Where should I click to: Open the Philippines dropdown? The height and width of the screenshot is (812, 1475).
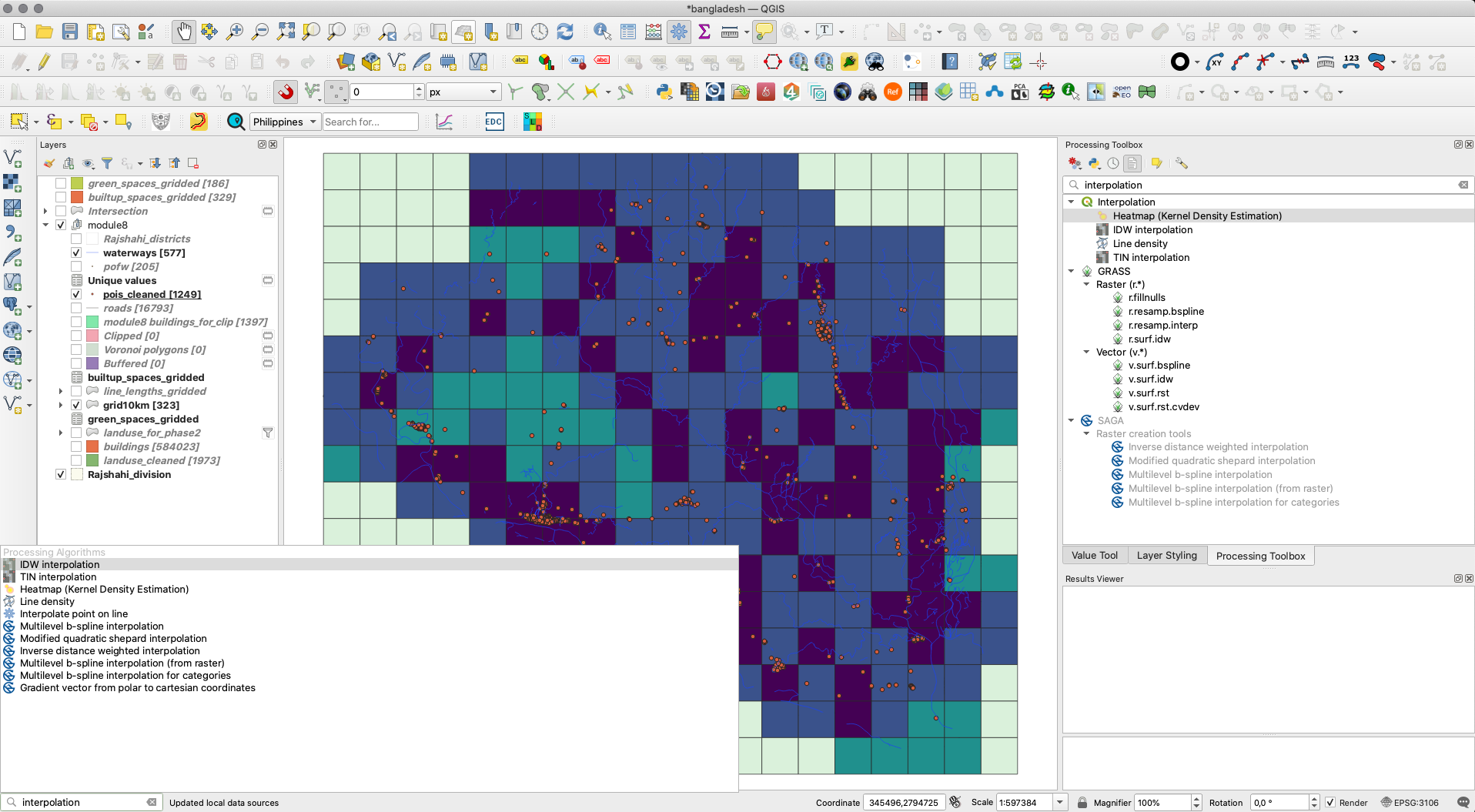(x=284, y=122)
